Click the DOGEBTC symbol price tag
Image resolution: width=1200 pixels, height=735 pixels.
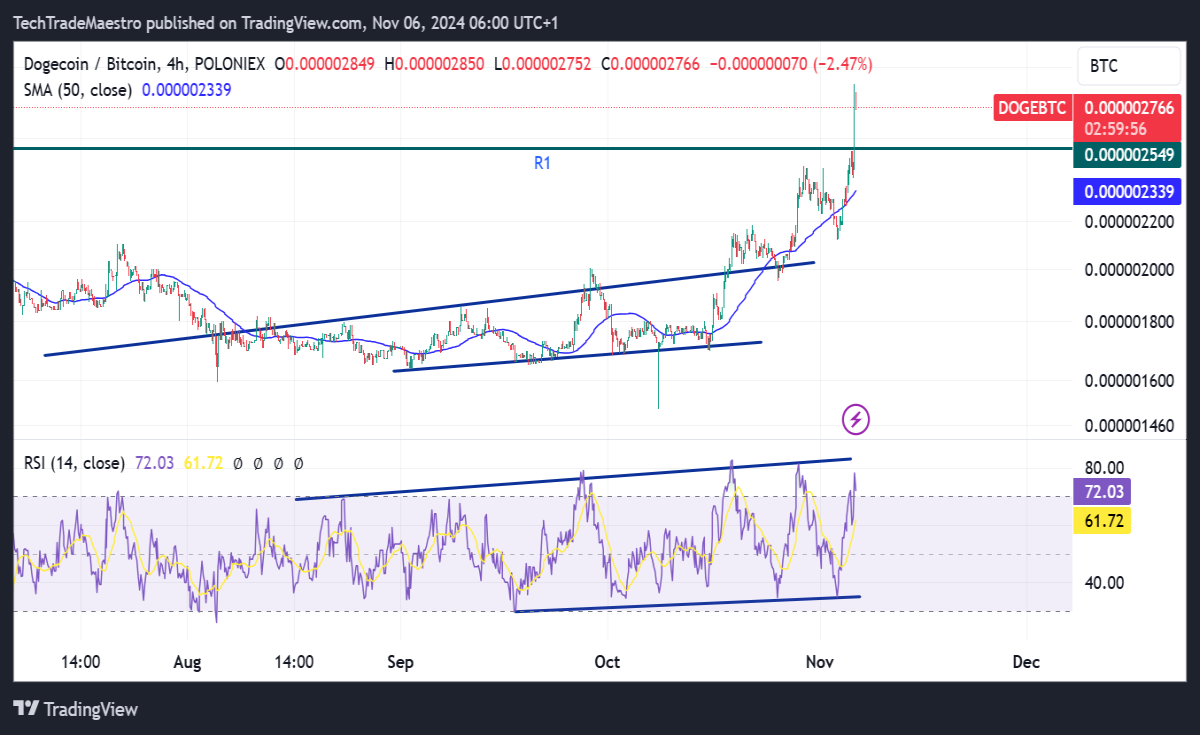click(1032, 107)
